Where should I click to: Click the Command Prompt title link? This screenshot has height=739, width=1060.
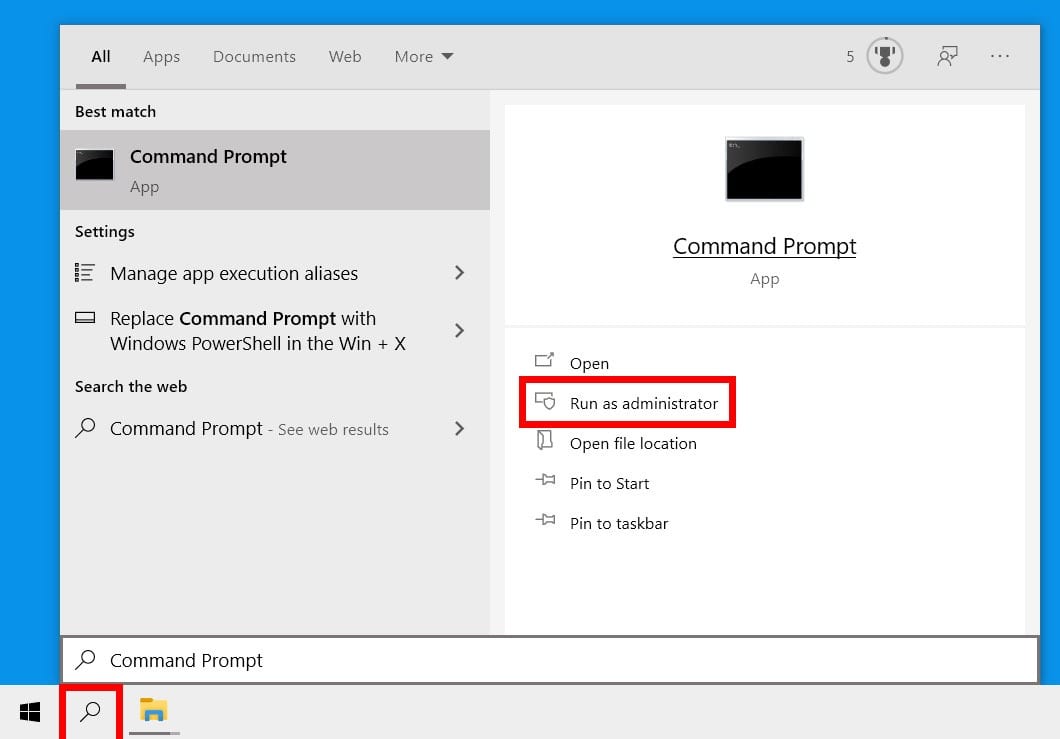[x=765, y=247]
